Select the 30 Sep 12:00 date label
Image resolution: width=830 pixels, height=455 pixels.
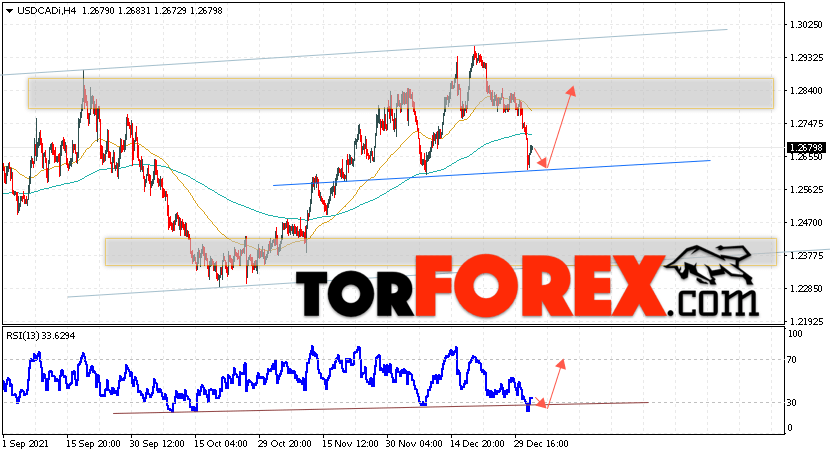(x=157, y=443)
